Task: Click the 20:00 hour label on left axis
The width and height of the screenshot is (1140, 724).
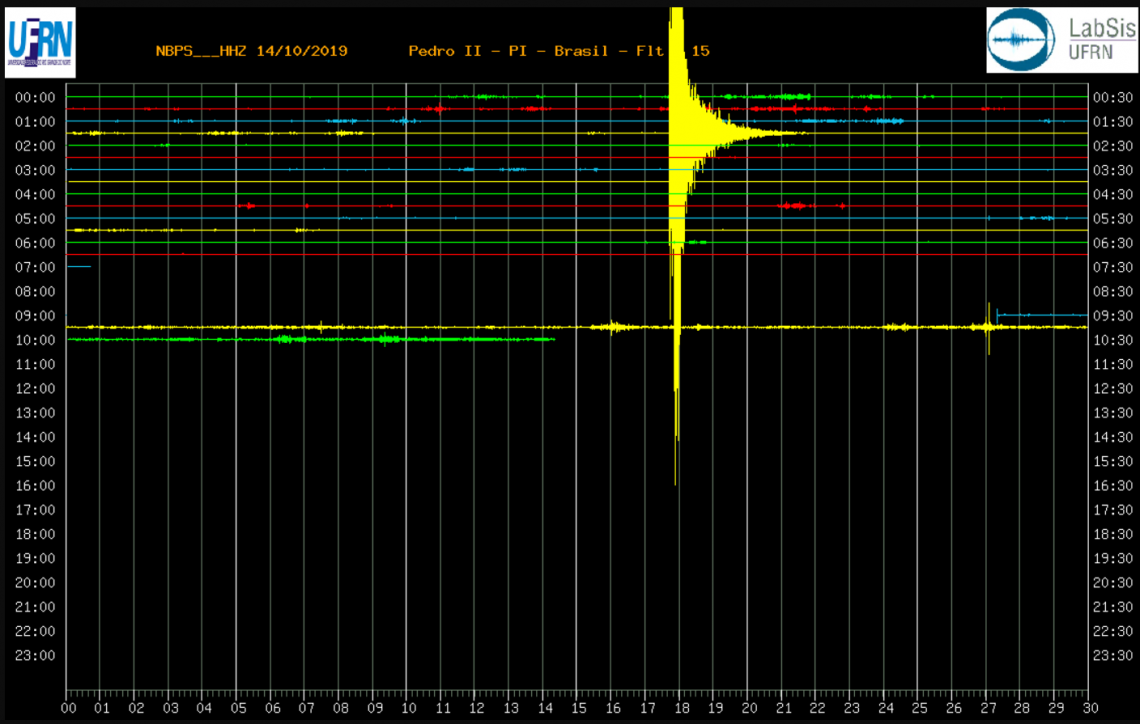Action: point(35,583)
